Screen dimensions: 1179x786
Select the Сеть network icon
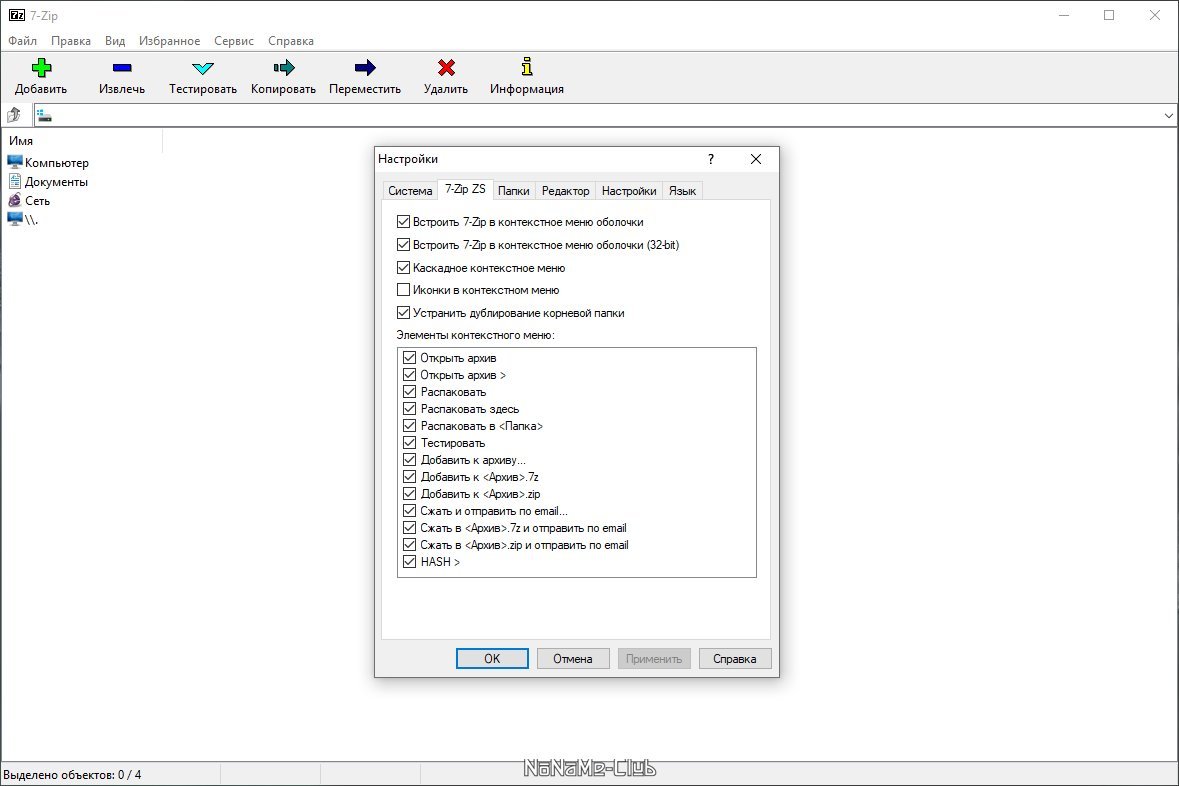[15, 200]
